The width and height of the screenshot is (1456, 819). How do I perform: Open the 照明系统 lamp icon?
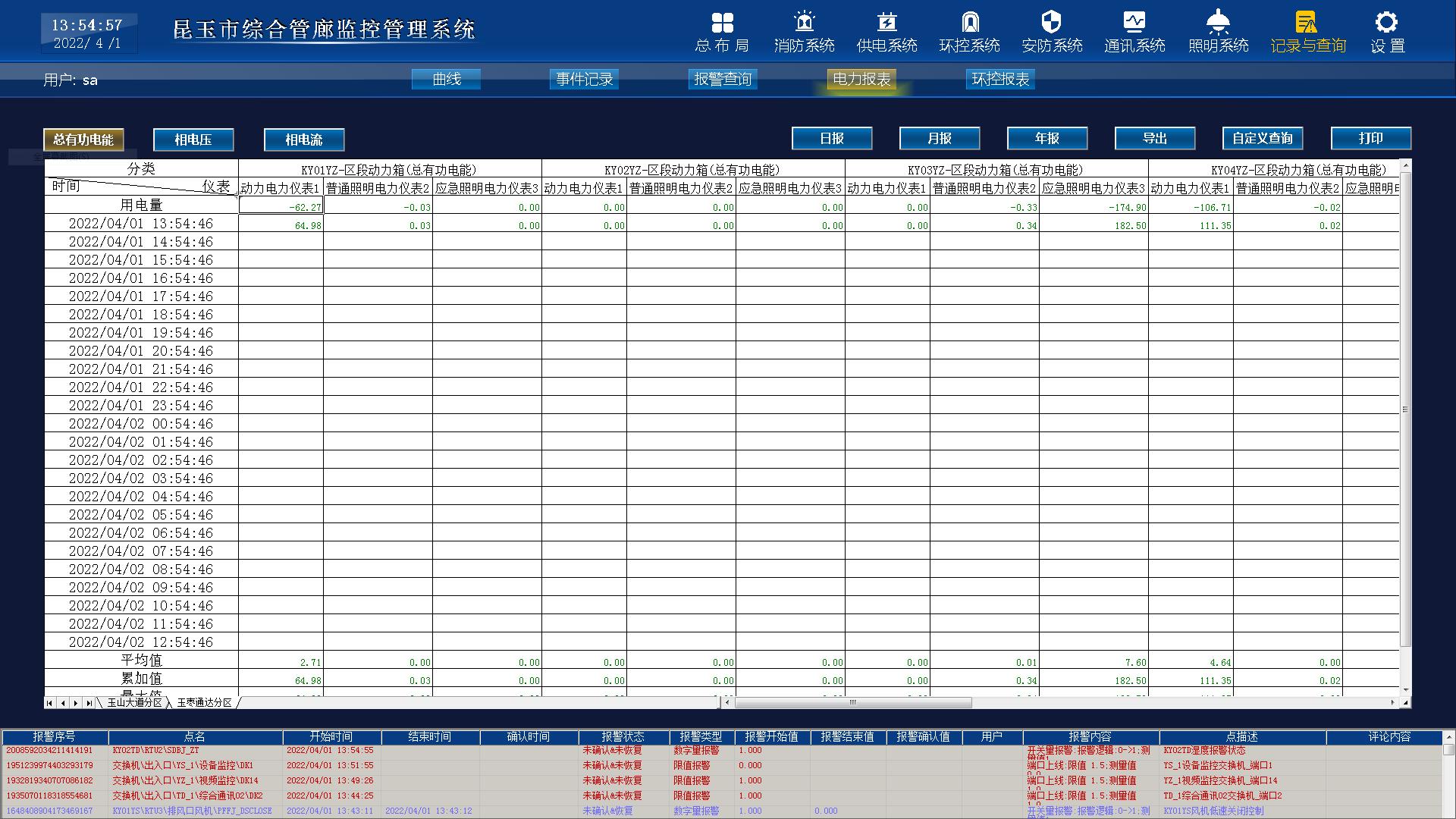click(1218, 23)
